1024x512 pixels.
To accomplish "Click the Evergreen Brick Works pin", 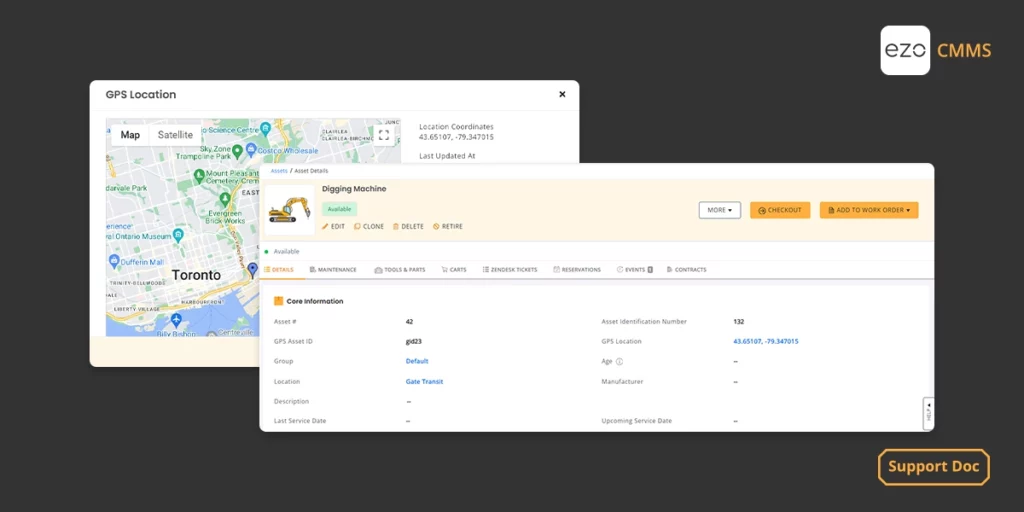I will tap(225, 198).
